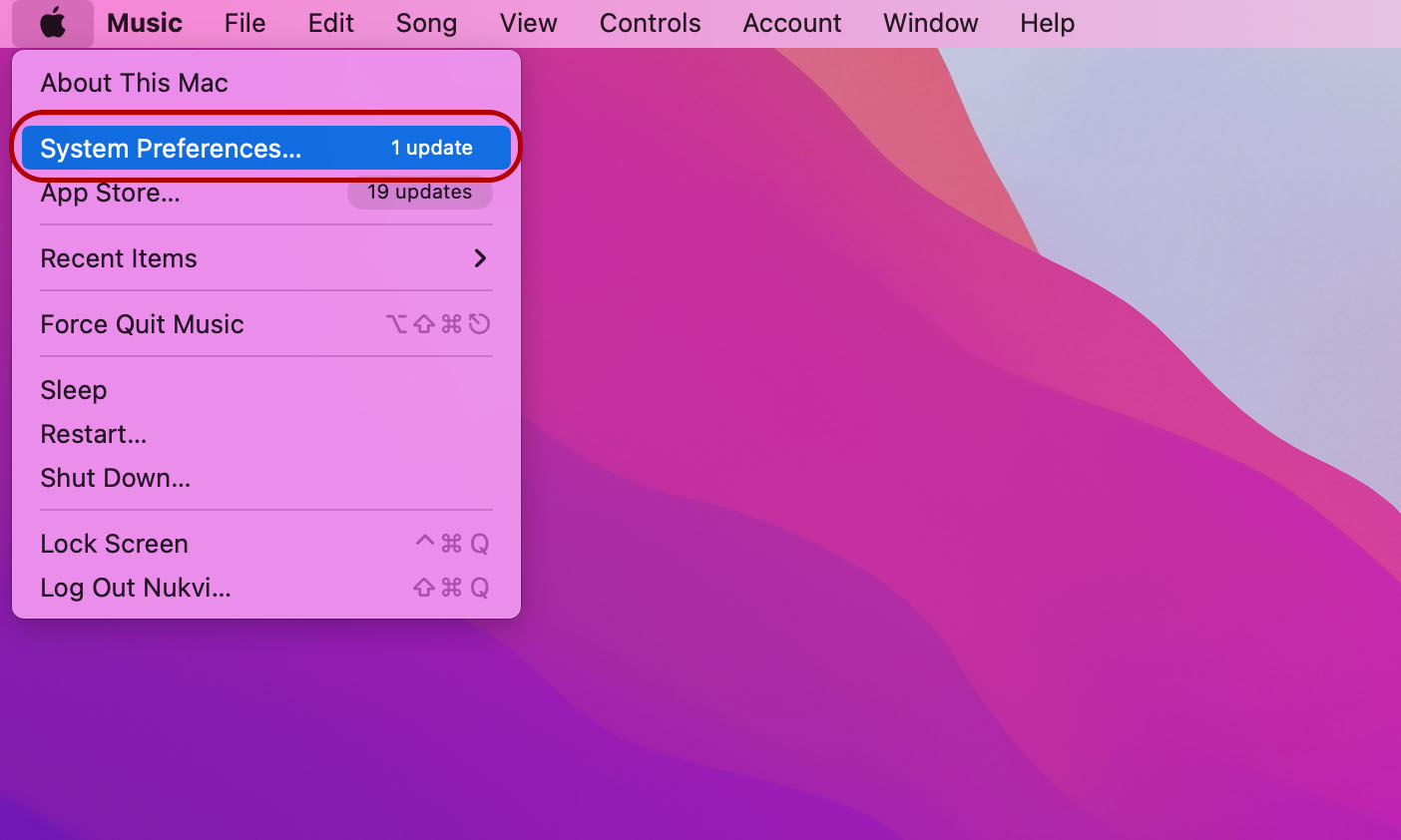The image size is (1401, 840).
Task: Select About This Mac
Action: point(134,83)
